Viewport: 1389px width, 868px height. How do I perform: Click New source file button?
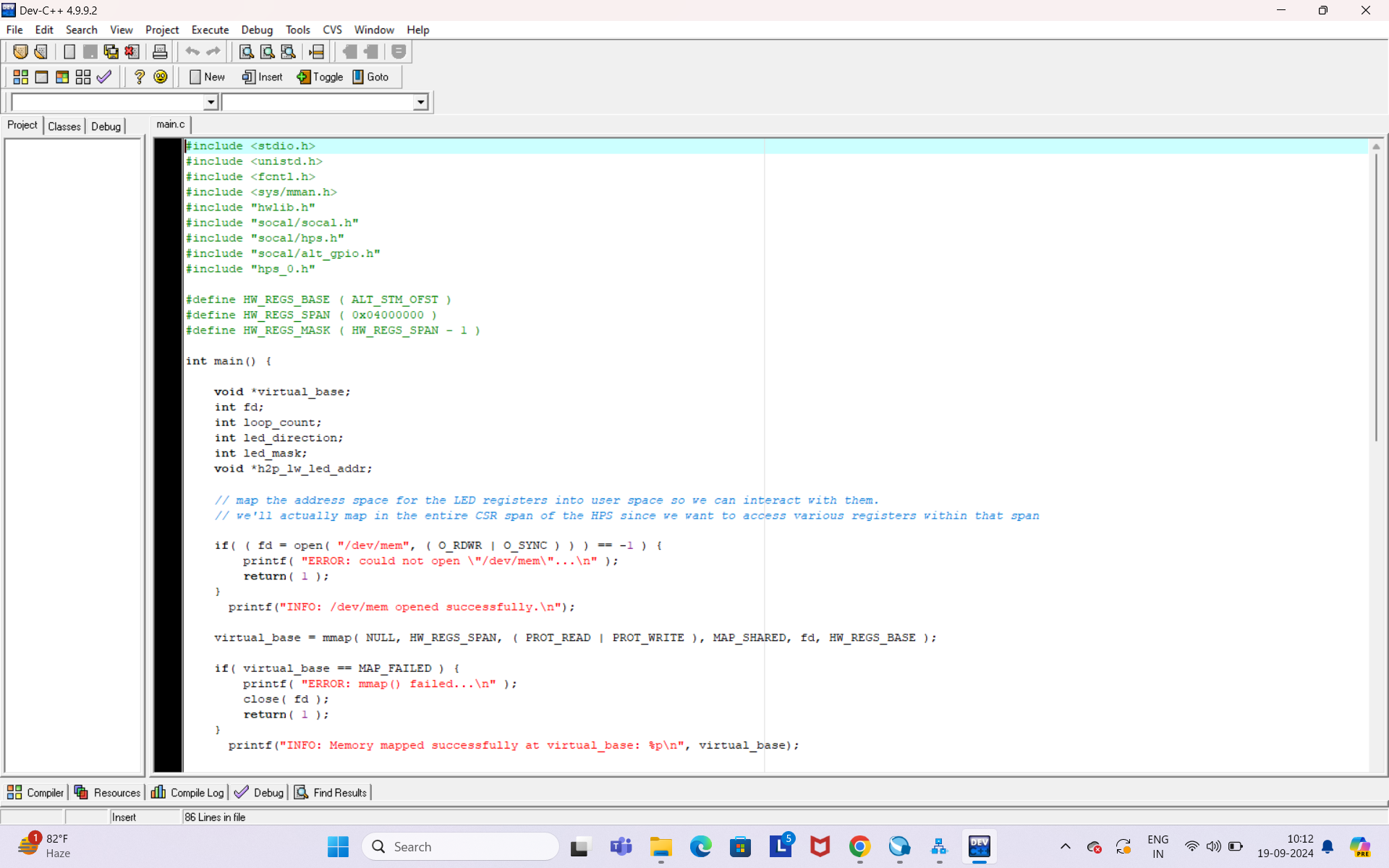pyautogui.click(x=207, y=77)
